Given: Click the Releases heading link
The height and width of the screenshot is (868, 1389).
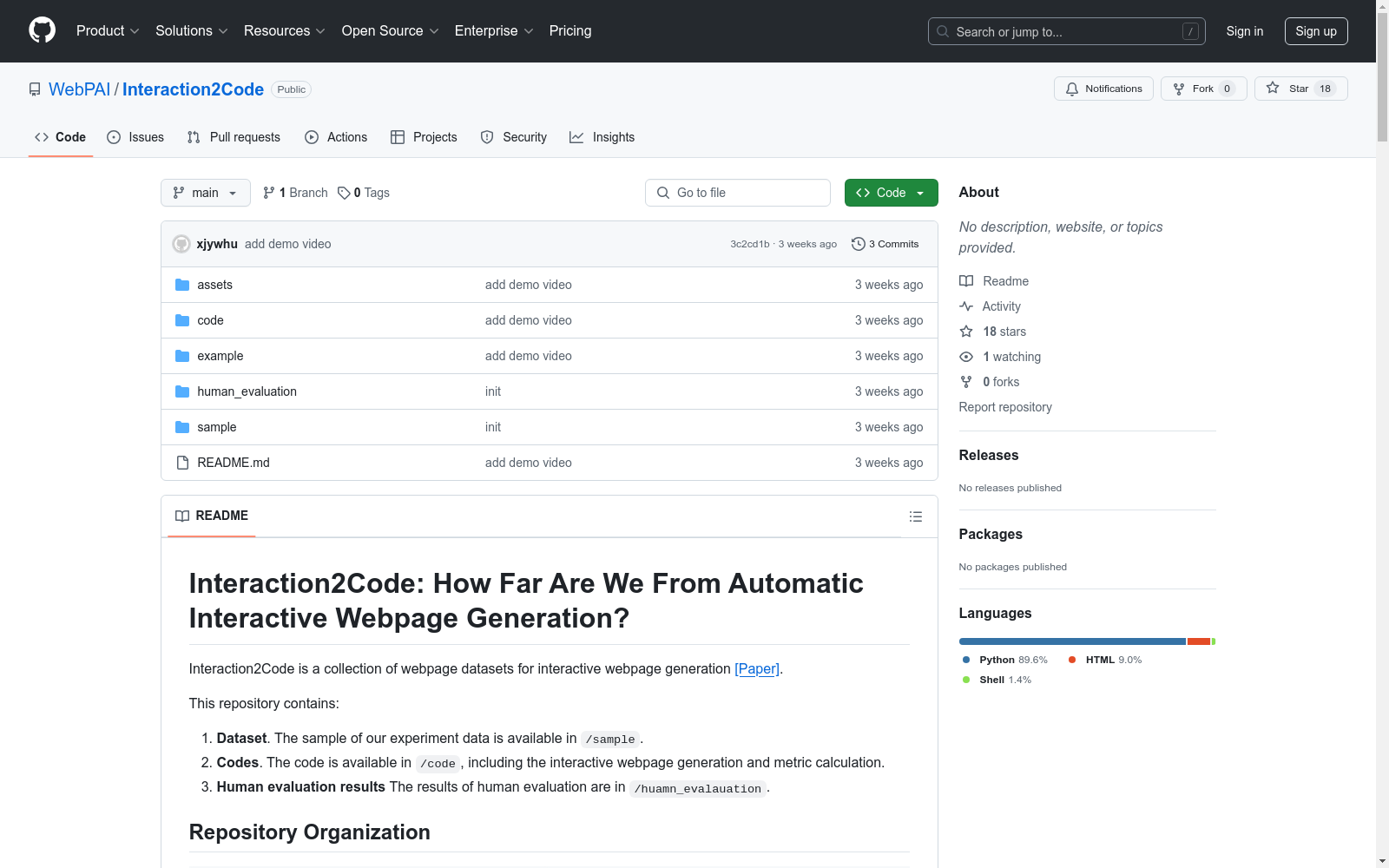Looking at the screenshot, I should click(x=989, y=455).
